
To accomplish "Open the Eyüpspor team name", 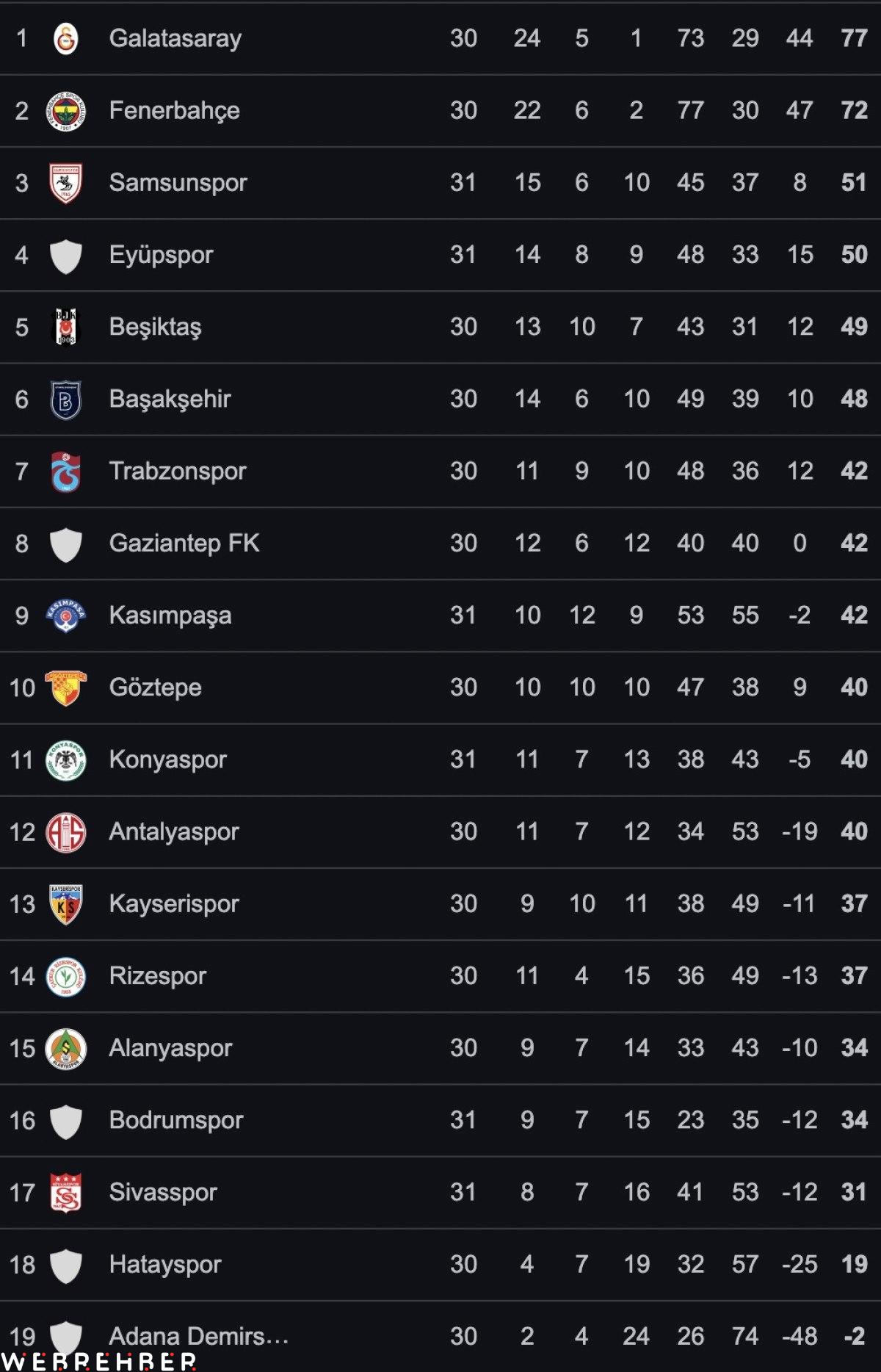I will (x=162, y=256).
